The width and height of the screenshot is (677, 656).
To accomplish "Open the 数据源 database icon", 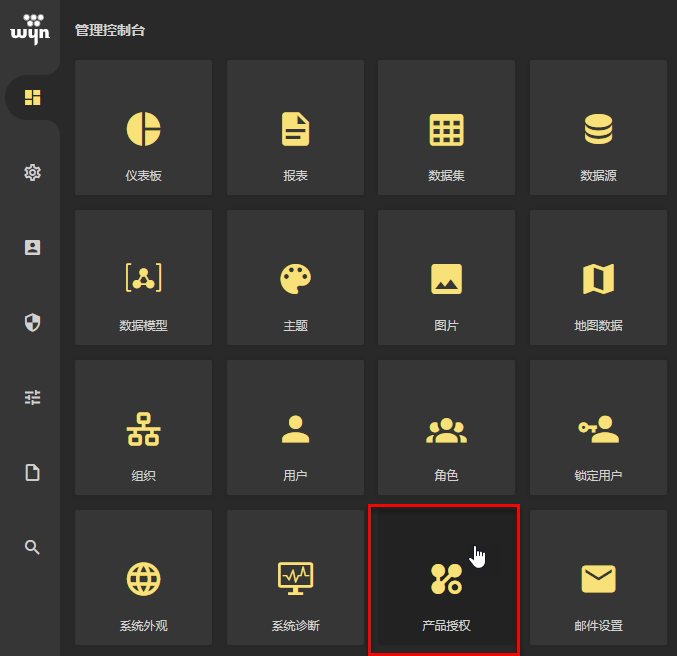I will coord(598,129).
